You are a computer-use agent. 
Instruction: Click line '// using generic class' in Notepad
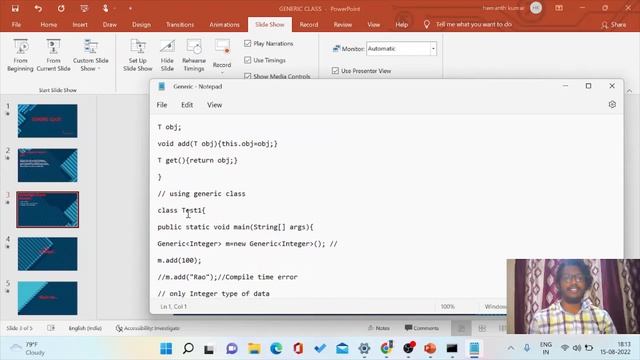pyautogui.click(x=202, y=193)
